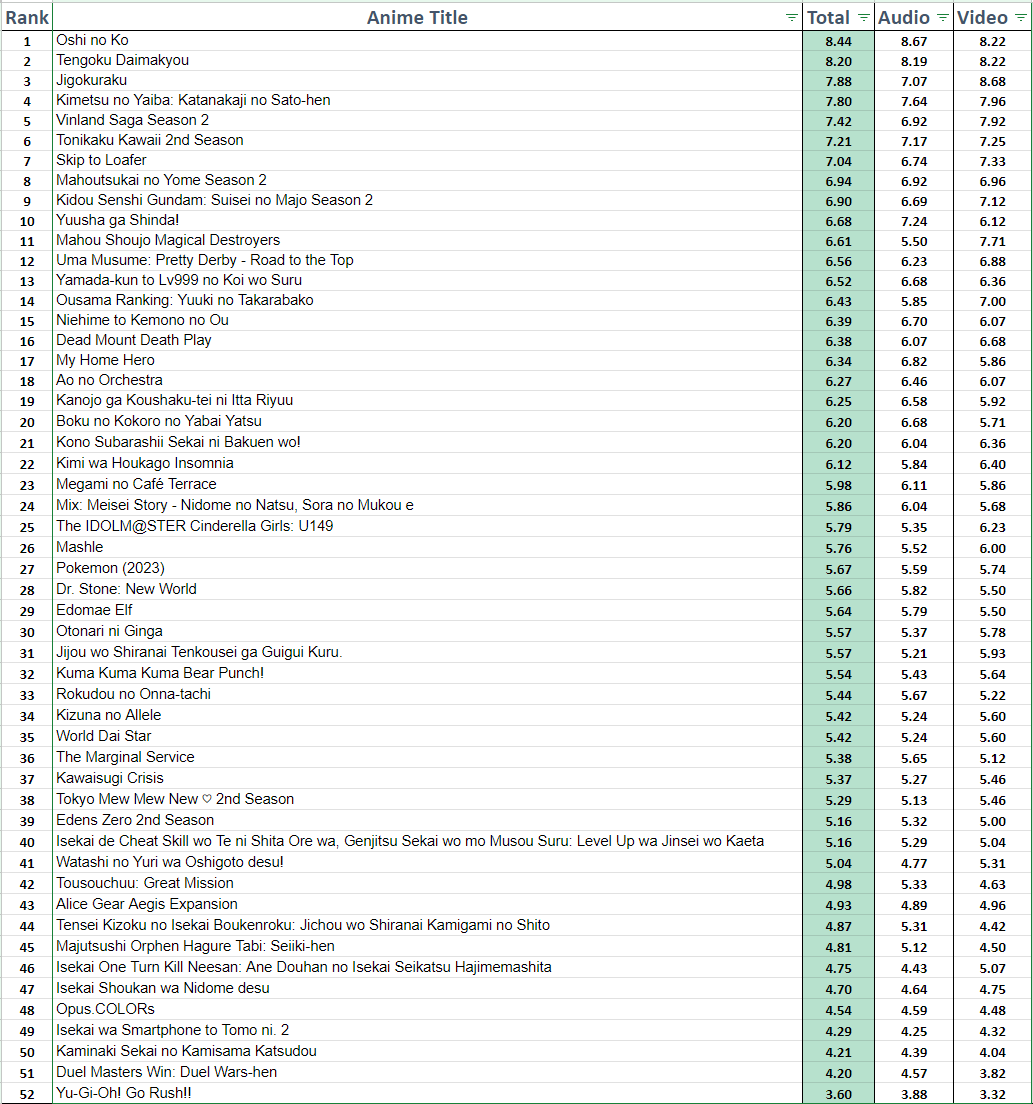Select the Yu-Gi-Oh! Go Rush!! title cell
The width and height of the screenshot is (1033, 1104).
124,1093
